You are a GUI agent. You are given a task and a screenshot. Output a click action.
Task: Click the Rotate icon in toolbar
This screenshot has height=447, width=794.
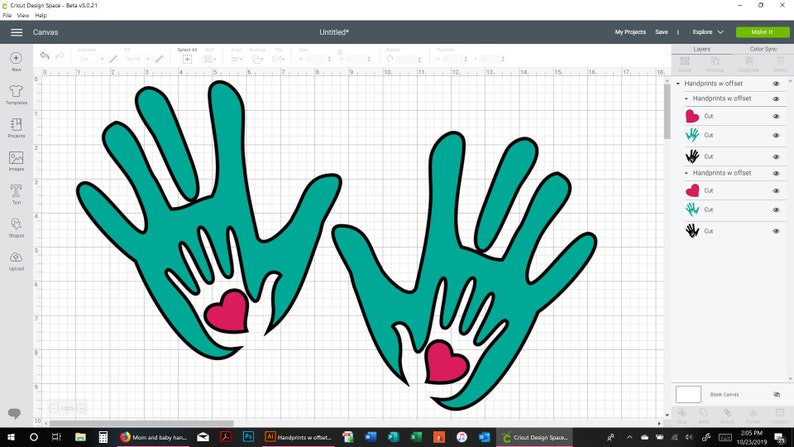(390, 59)
